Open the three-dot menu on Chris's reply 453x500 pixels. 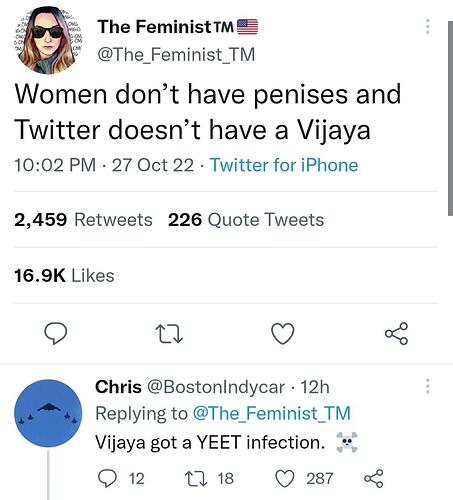pyautogui.click(x=428, y=386)
